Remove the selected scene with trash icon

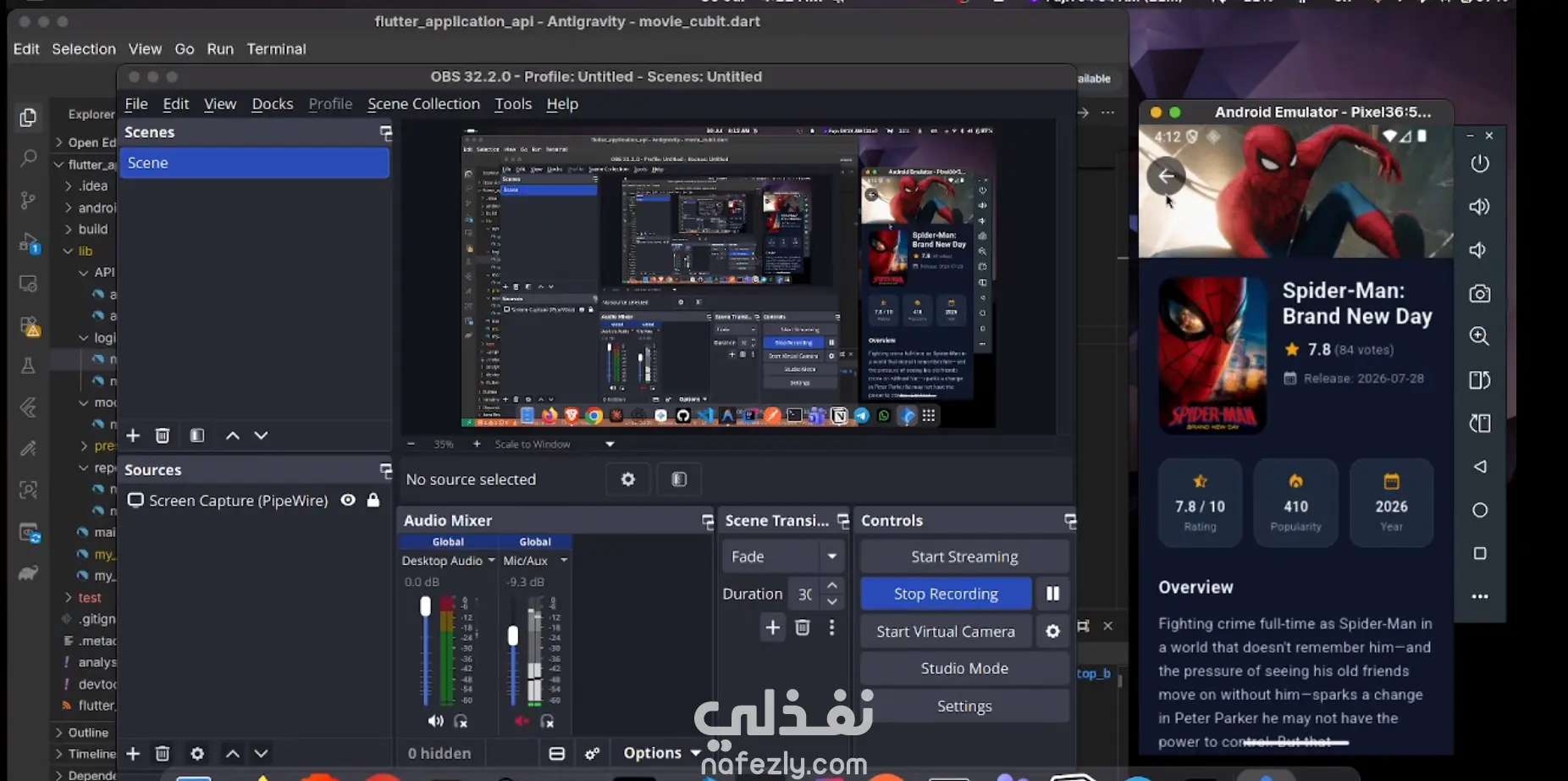[163, 435]
